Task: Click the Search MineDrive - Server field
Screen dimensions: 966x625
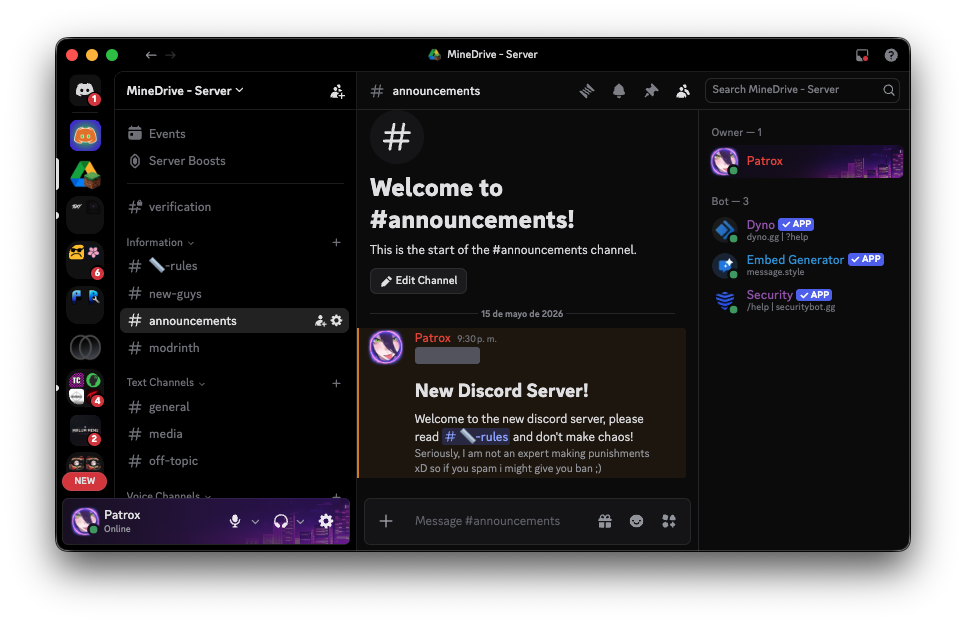Action: point(802,90)
